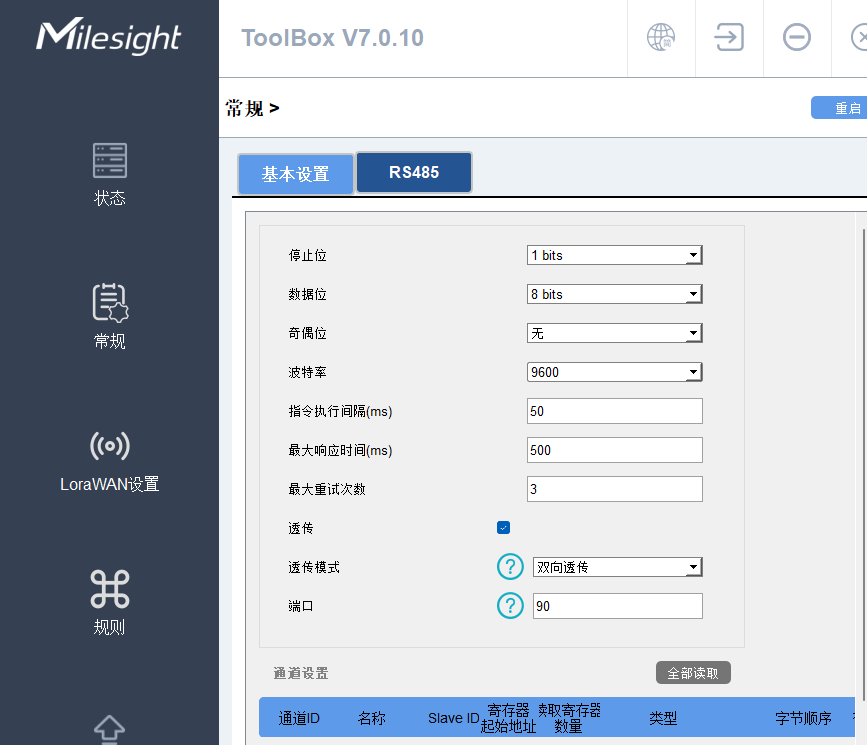Open the 停止位 dropdown
Screen dimensions: 867x745
coord(614,255)
